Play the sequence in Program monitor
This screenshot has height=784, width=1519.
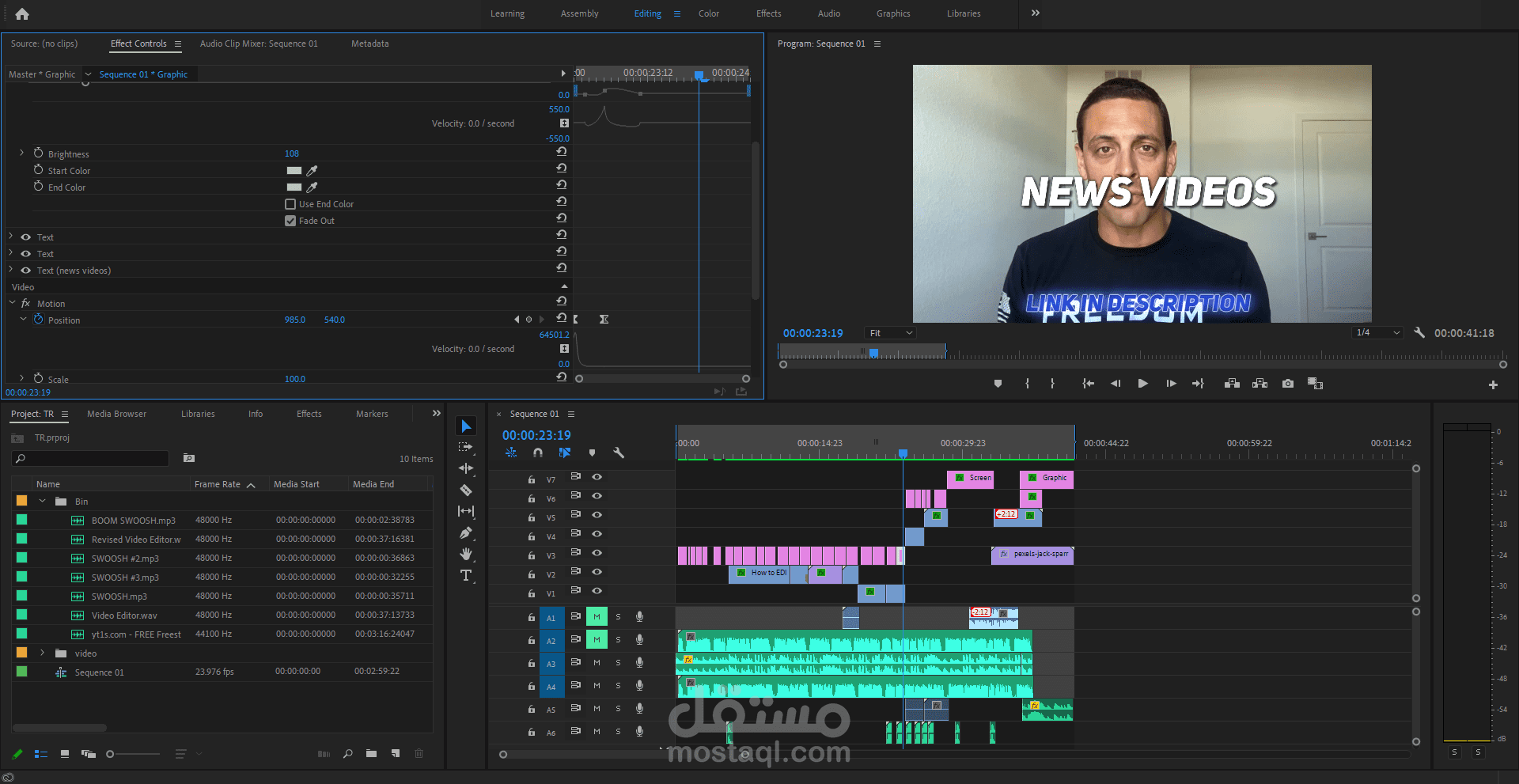click(1143, 384)
